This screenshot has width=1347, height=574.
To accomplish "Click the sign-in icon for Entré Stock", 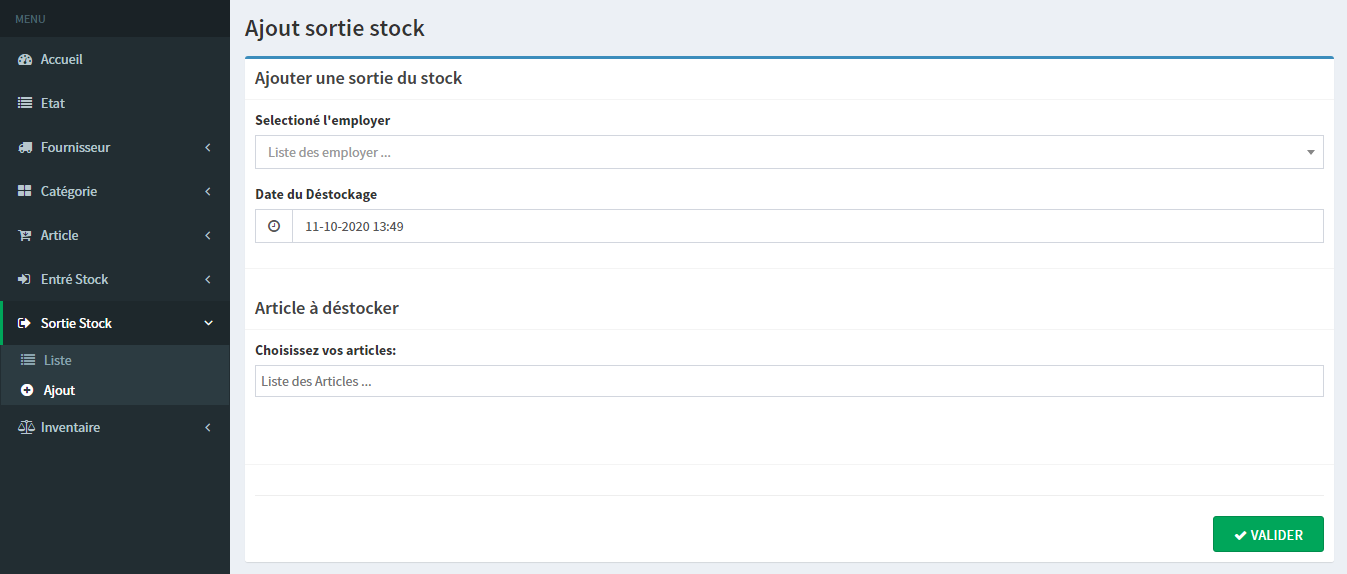I will 25,280.
